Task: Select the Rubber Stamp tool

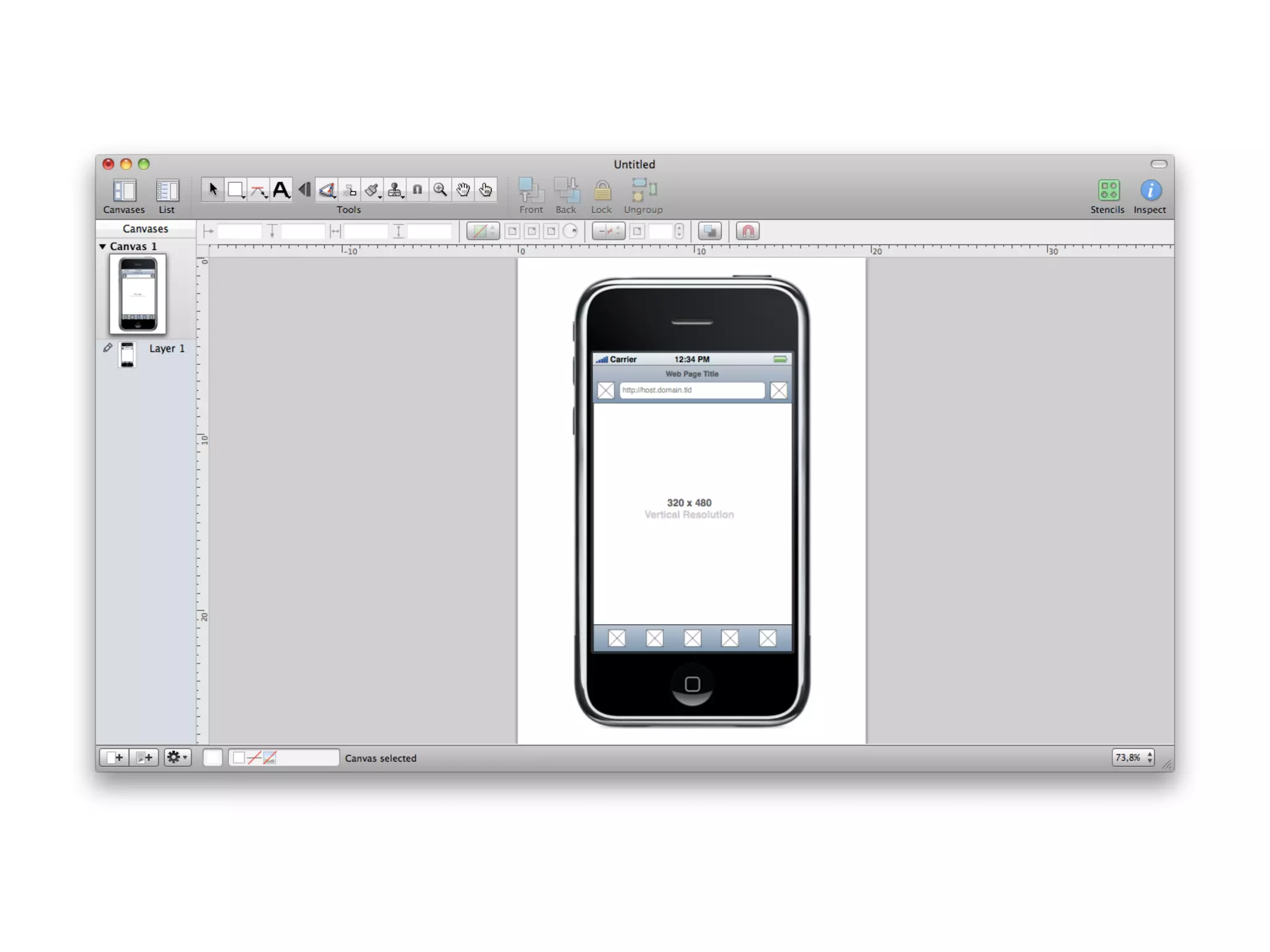Action: 394,190
